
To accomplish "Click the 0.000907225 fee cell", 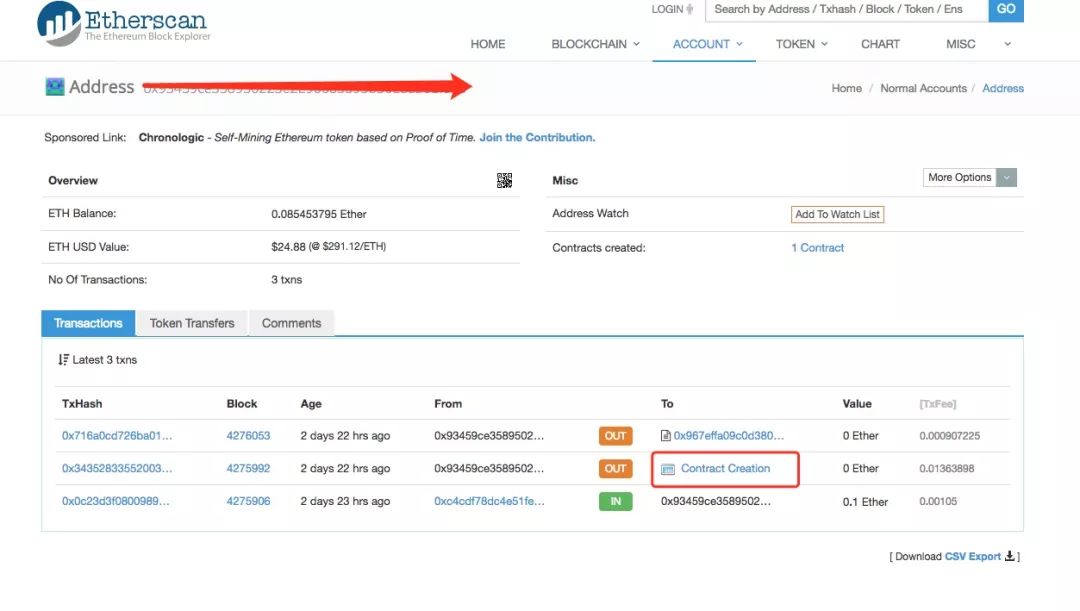I will click(x=949, y=435).
